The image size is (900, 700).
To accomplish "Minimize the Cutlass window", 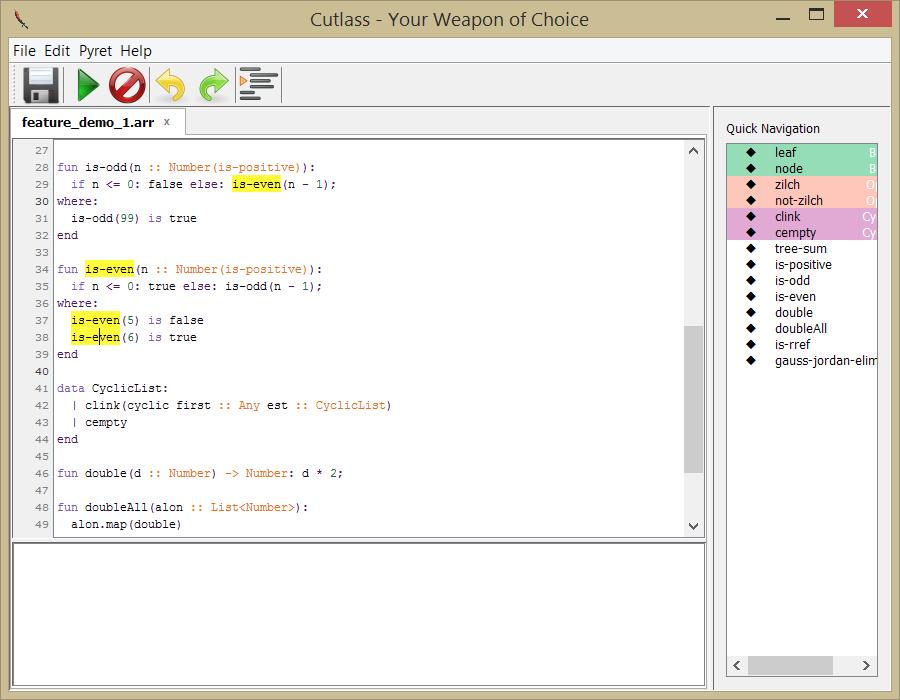I will [x=783, y=17].
